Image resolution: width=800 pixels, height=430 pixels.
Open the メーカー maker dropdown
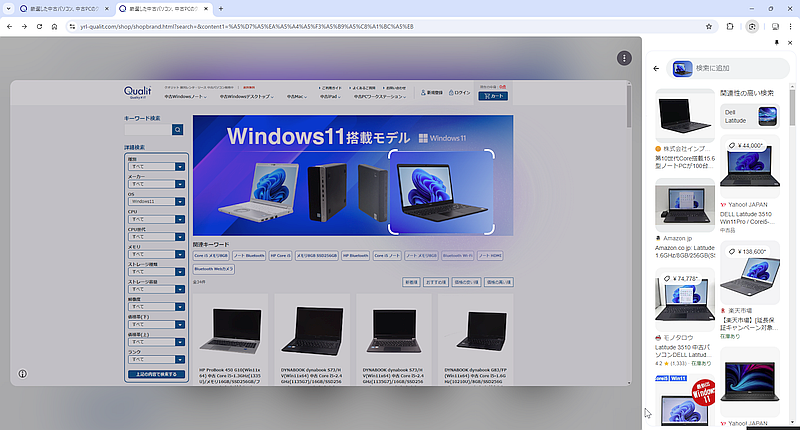(x=156, y=184)
